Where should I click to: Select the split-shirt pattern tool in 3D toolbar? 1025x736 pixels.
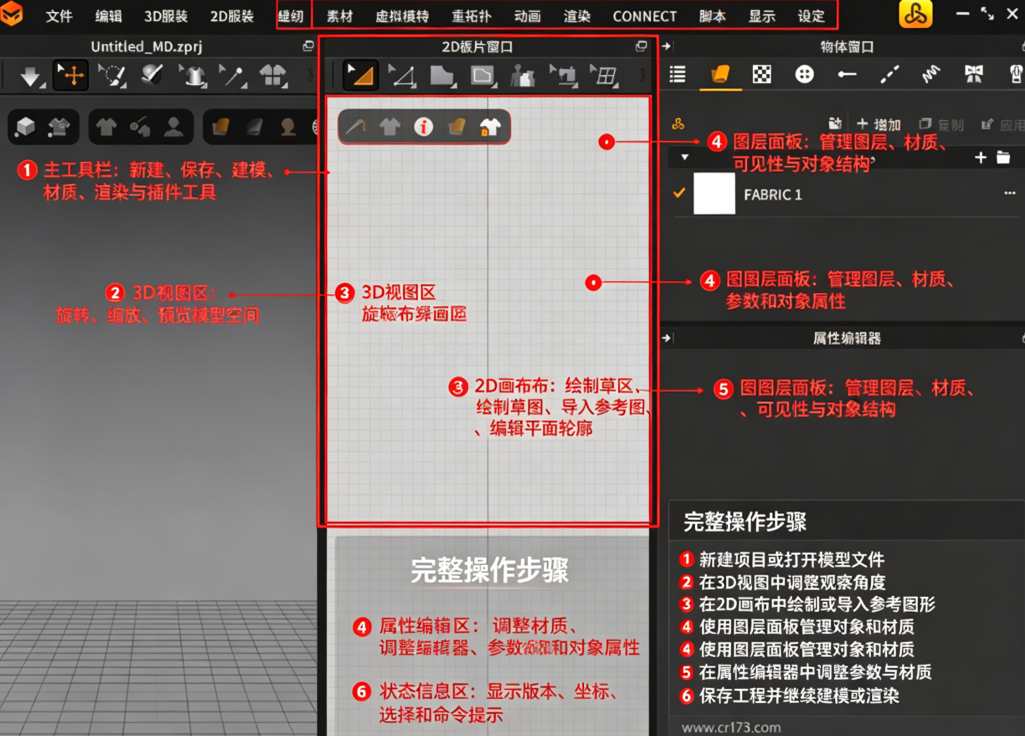coord(273,76)
